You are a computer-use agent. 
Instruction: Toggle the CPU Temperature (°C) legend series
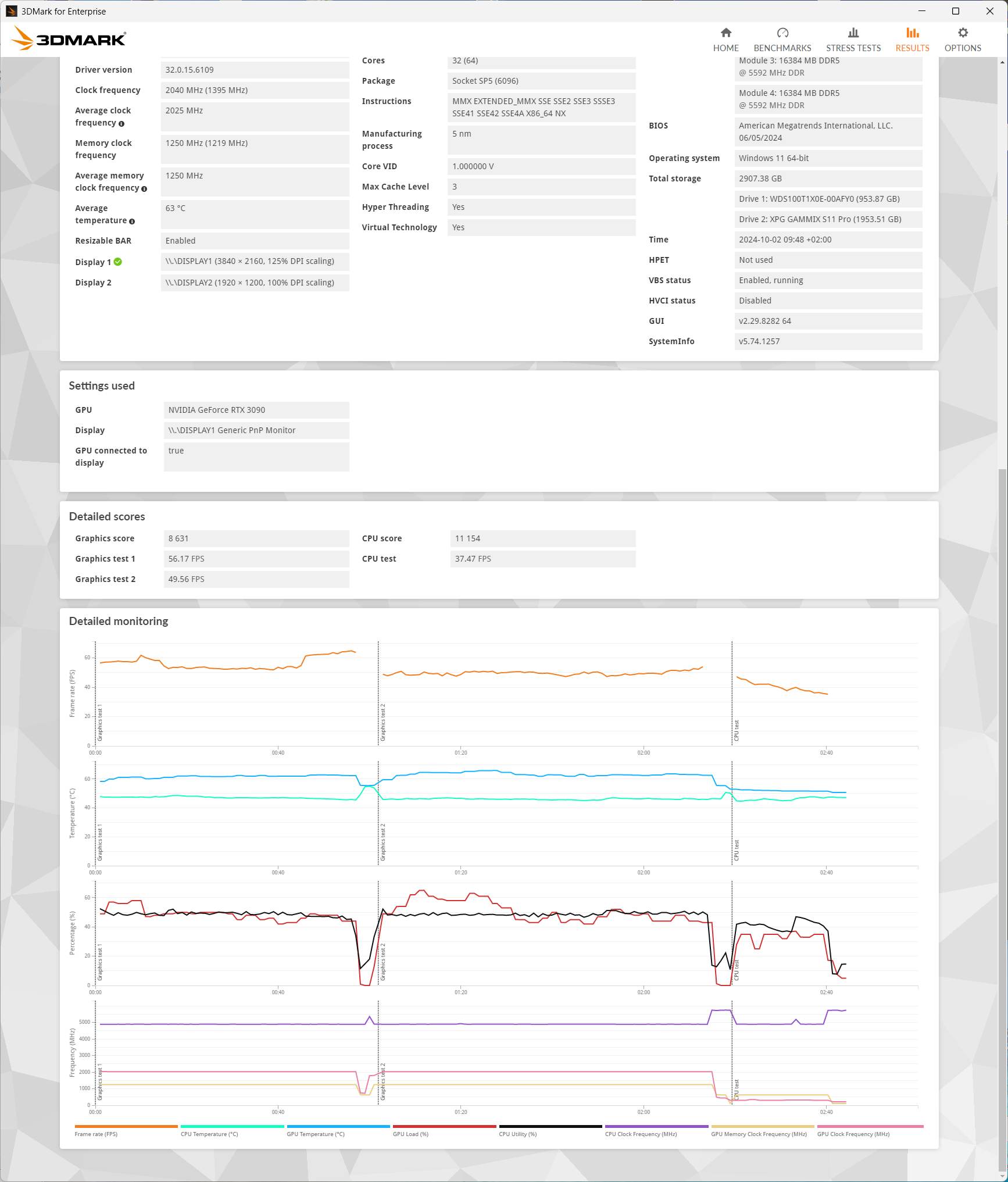[232, 1130]
